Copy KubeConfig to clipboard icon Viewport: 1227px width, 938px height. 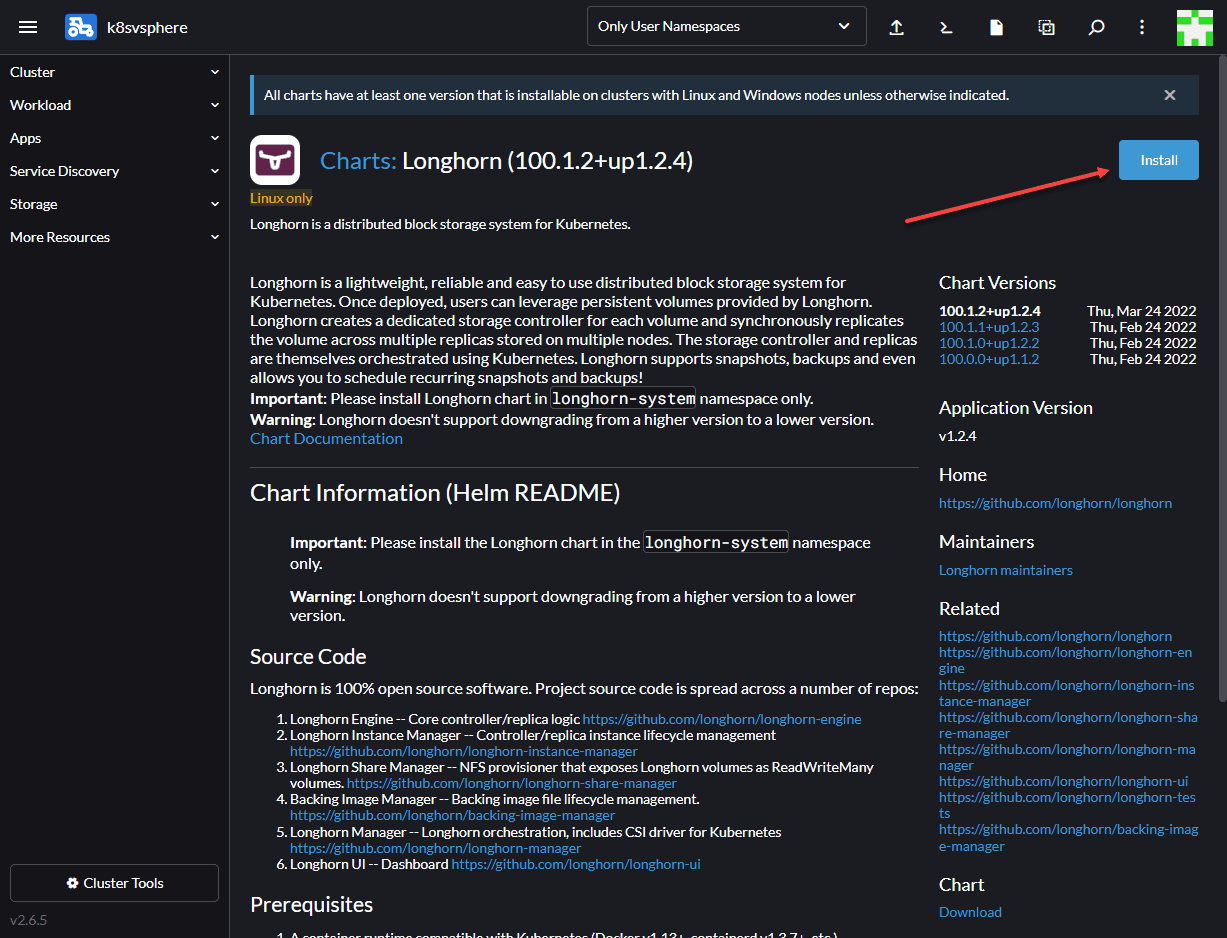click(x=1046, y=27)
